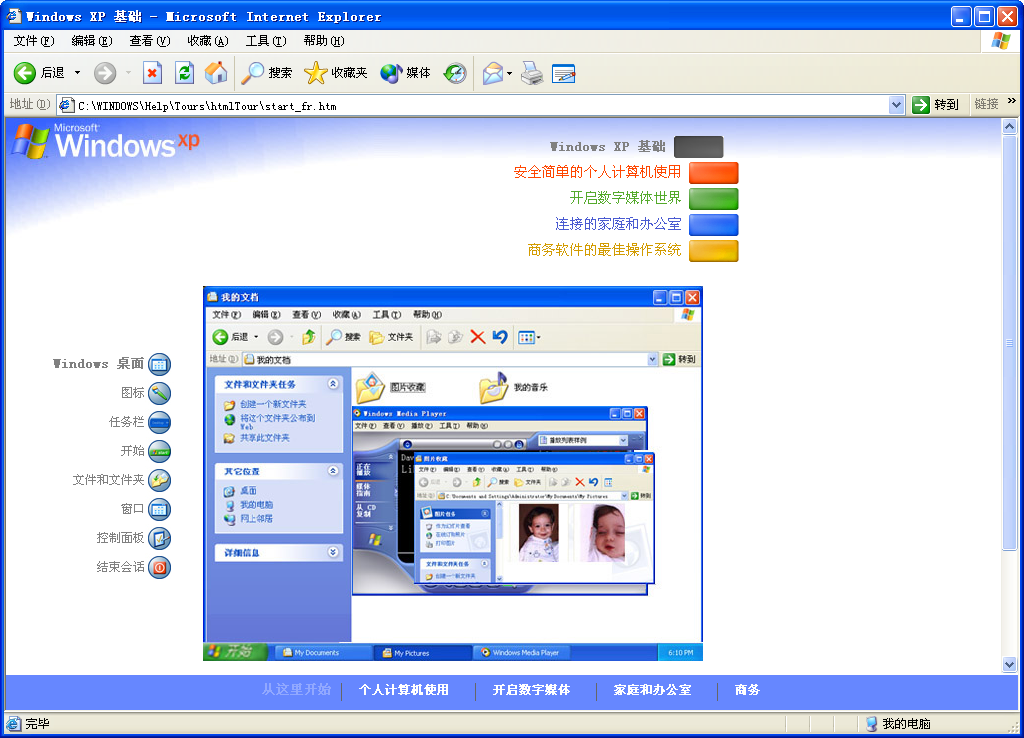Click the red X Stop button
1024x738 pixels.
(152, 73)
